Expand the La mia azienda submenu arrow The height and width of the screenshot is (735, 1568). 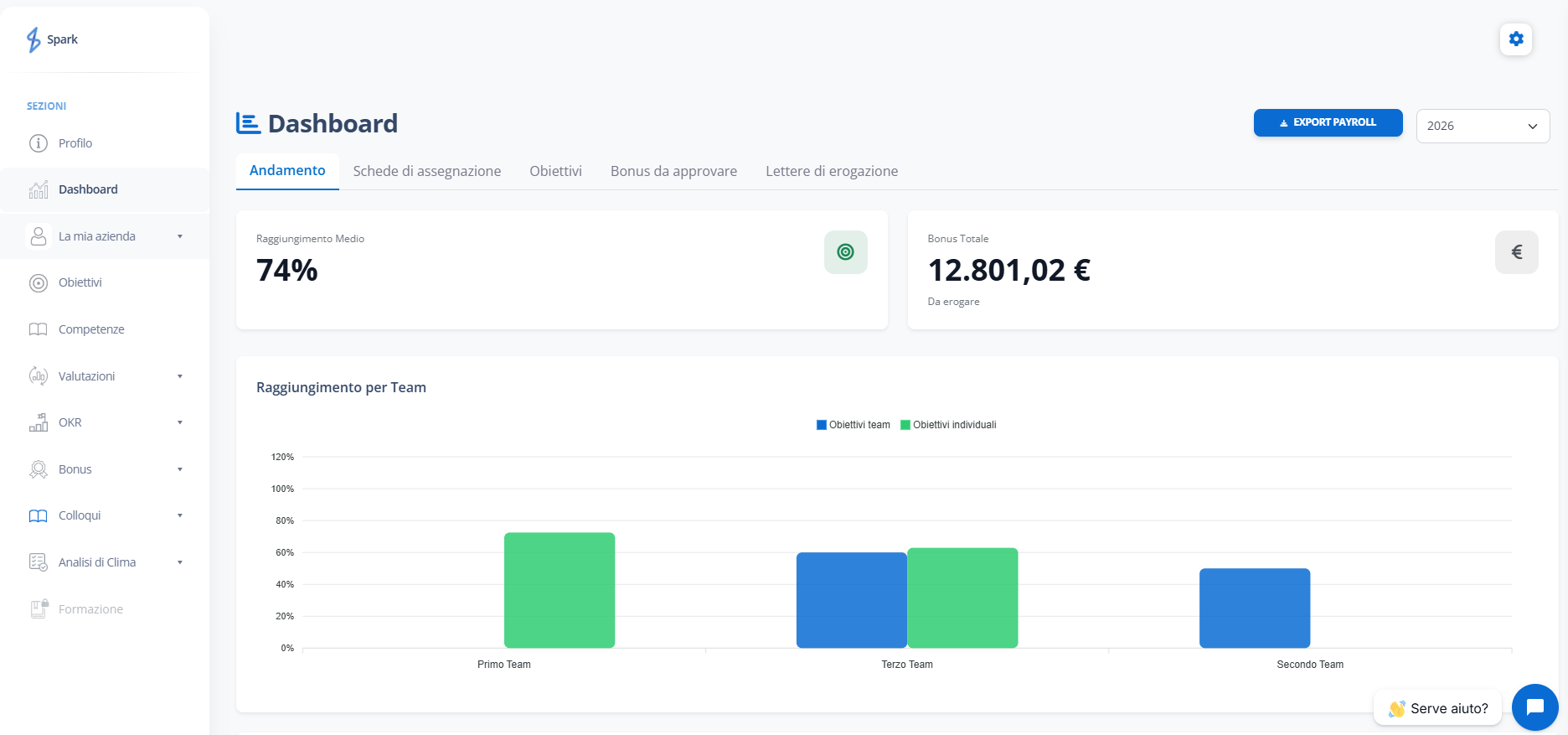point(180,236)
